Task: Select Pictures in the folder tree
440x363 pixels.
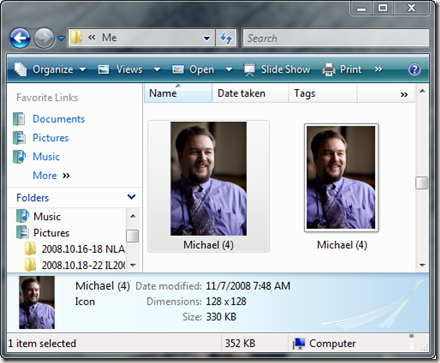Action: point(51,233)
